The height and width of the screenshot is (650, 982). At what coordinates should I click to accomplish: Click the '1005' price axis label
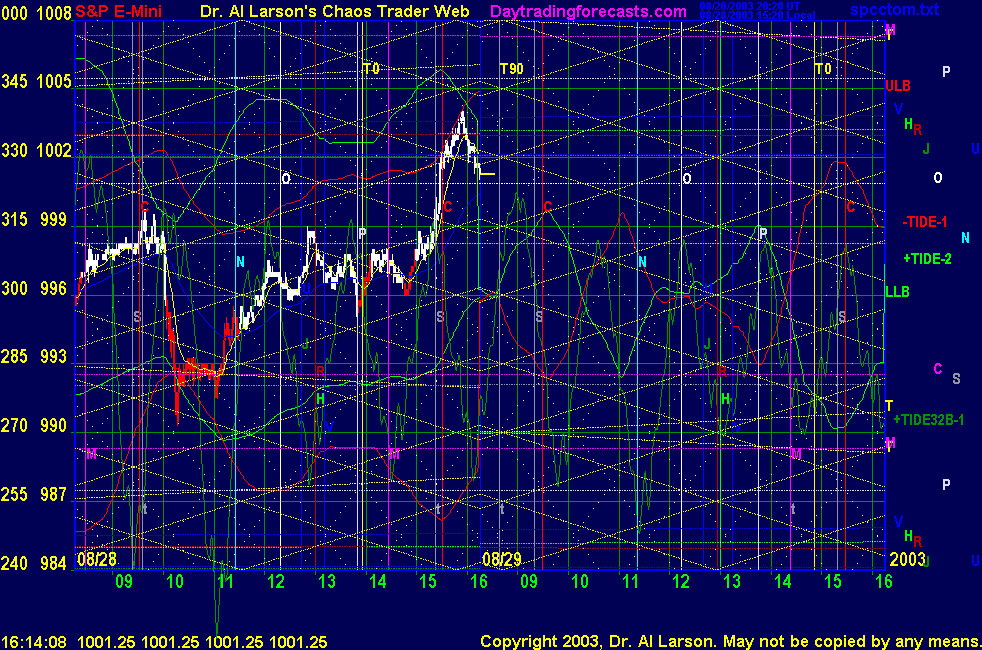pos(54,81)
